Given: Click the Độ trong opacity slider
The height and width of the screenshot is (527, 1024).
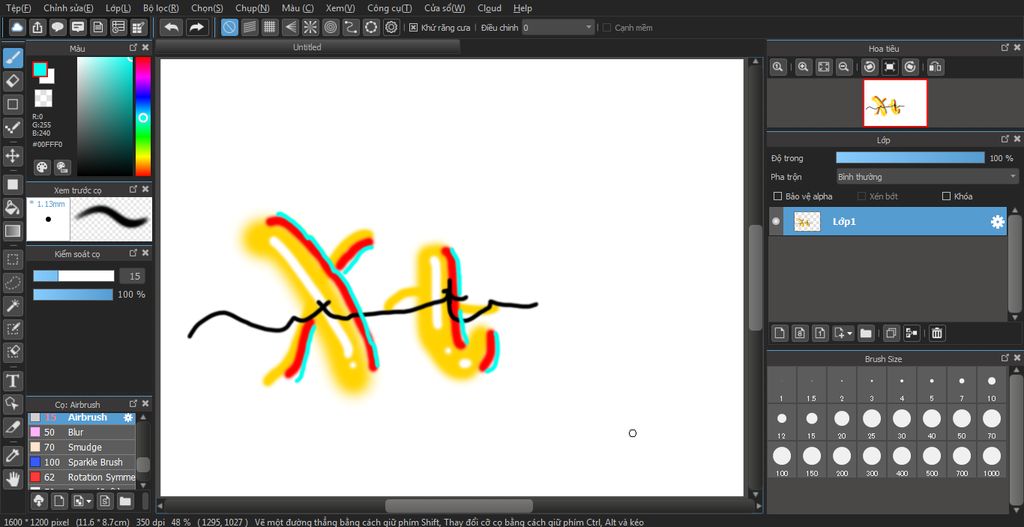Looking at the screenshot, I should coord(910,158).
